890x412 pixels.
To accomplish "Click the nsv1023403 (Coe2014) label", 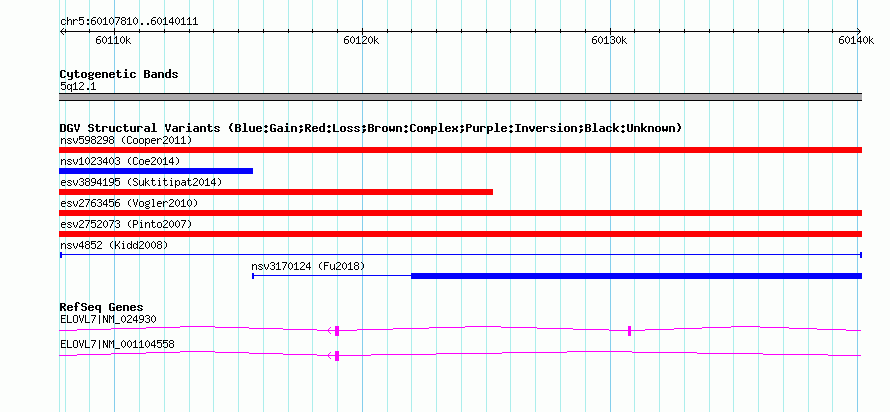I will [120, 161].
